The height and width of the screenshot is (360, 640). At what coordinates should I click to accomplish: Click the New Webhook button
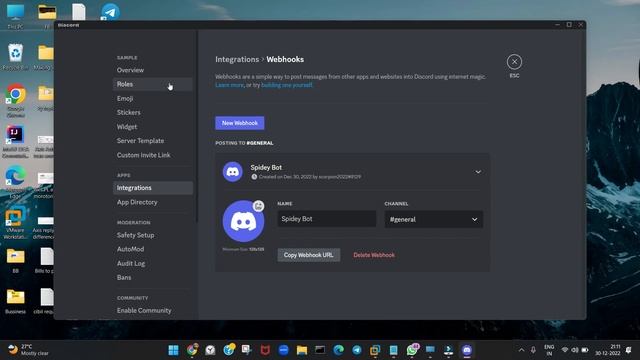coord(240,123)
